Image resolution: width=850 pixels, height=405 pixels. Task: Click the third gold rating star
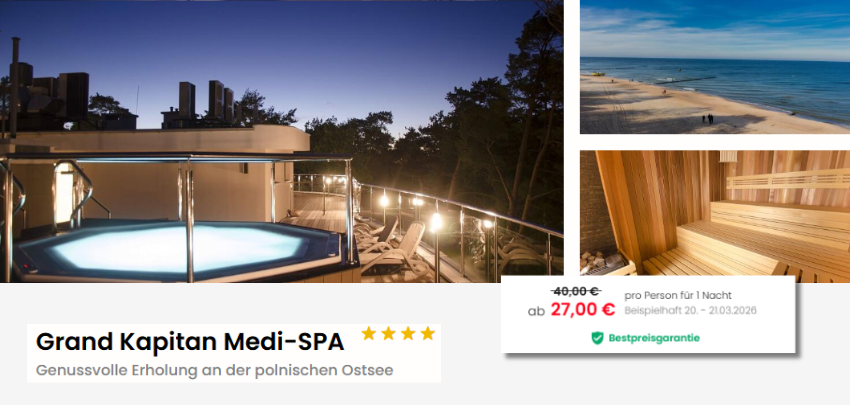point(408,333)
